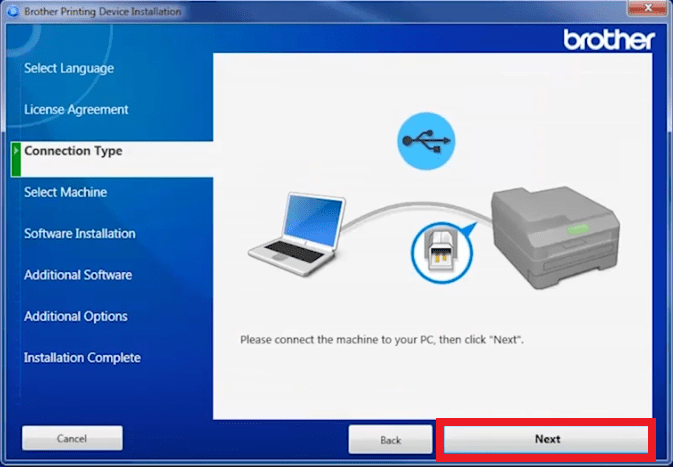Open the License Agreement step
Screen dimensions: 673x467
pos(76,109)
